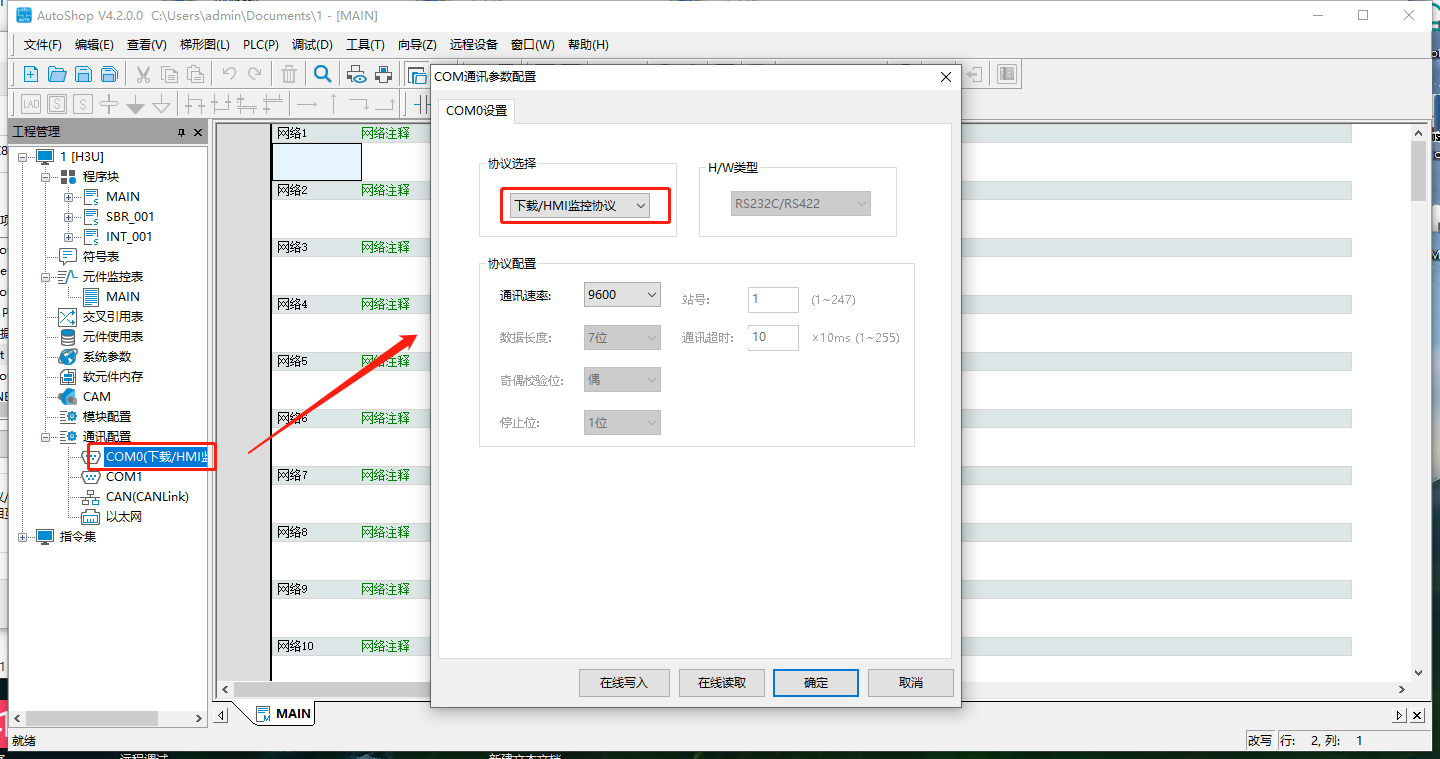Pin the 工程管理 panel with pushpin icon

(x=181, y=132)
